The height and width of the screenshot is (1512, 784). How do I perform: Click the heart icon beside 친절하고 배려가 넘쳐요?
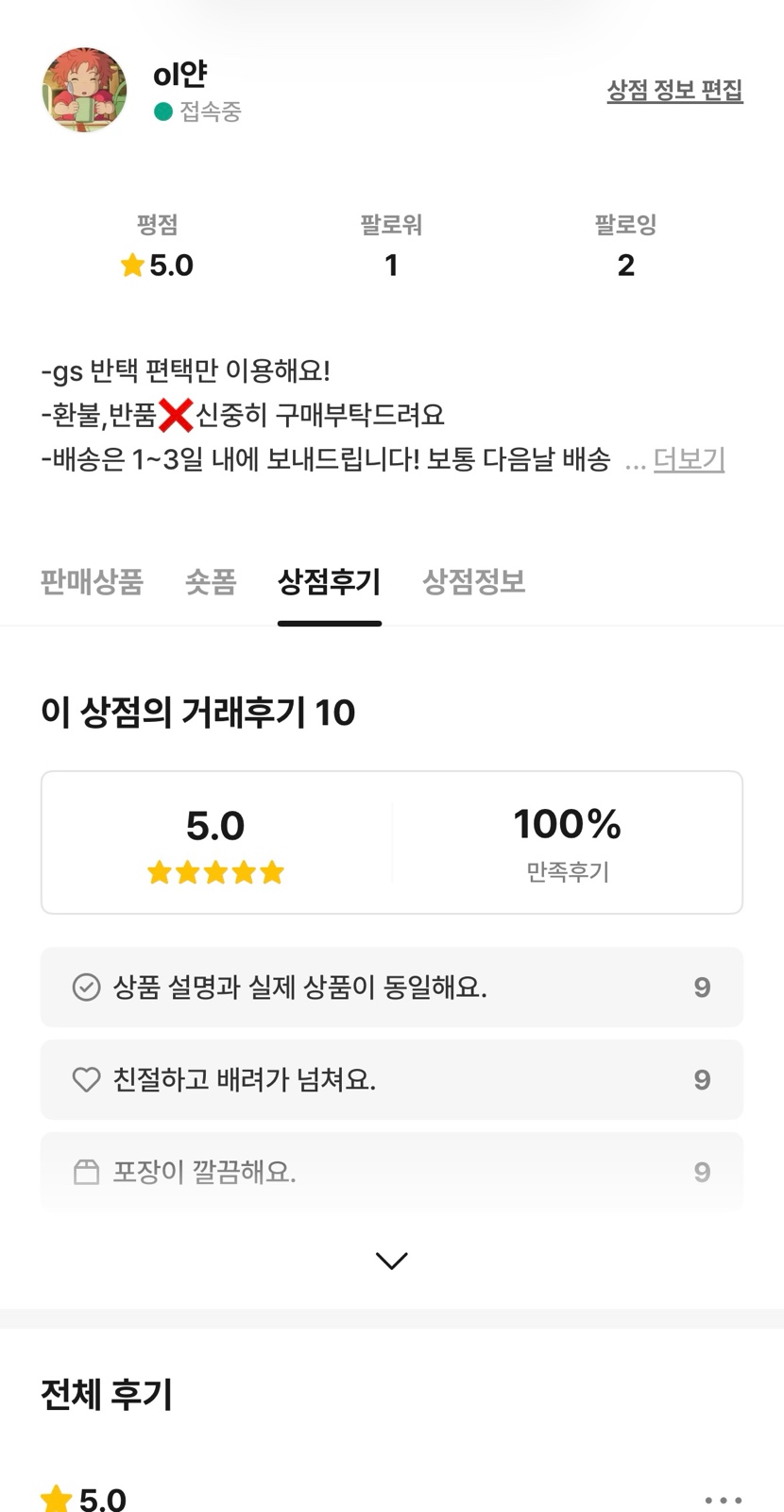click(86, 1079)
